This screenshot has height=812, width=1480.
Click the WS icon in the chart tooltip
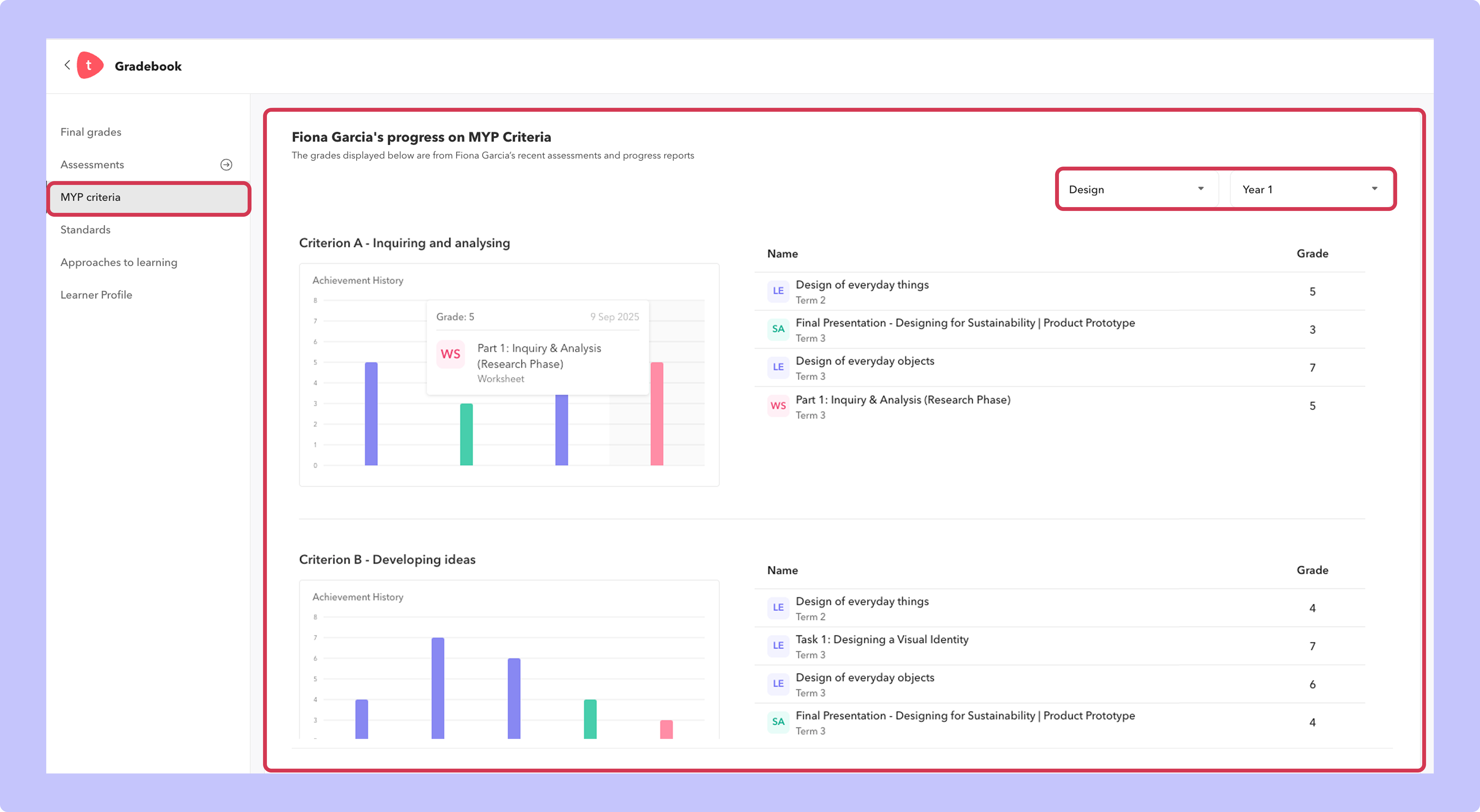[x=450, y=354]
